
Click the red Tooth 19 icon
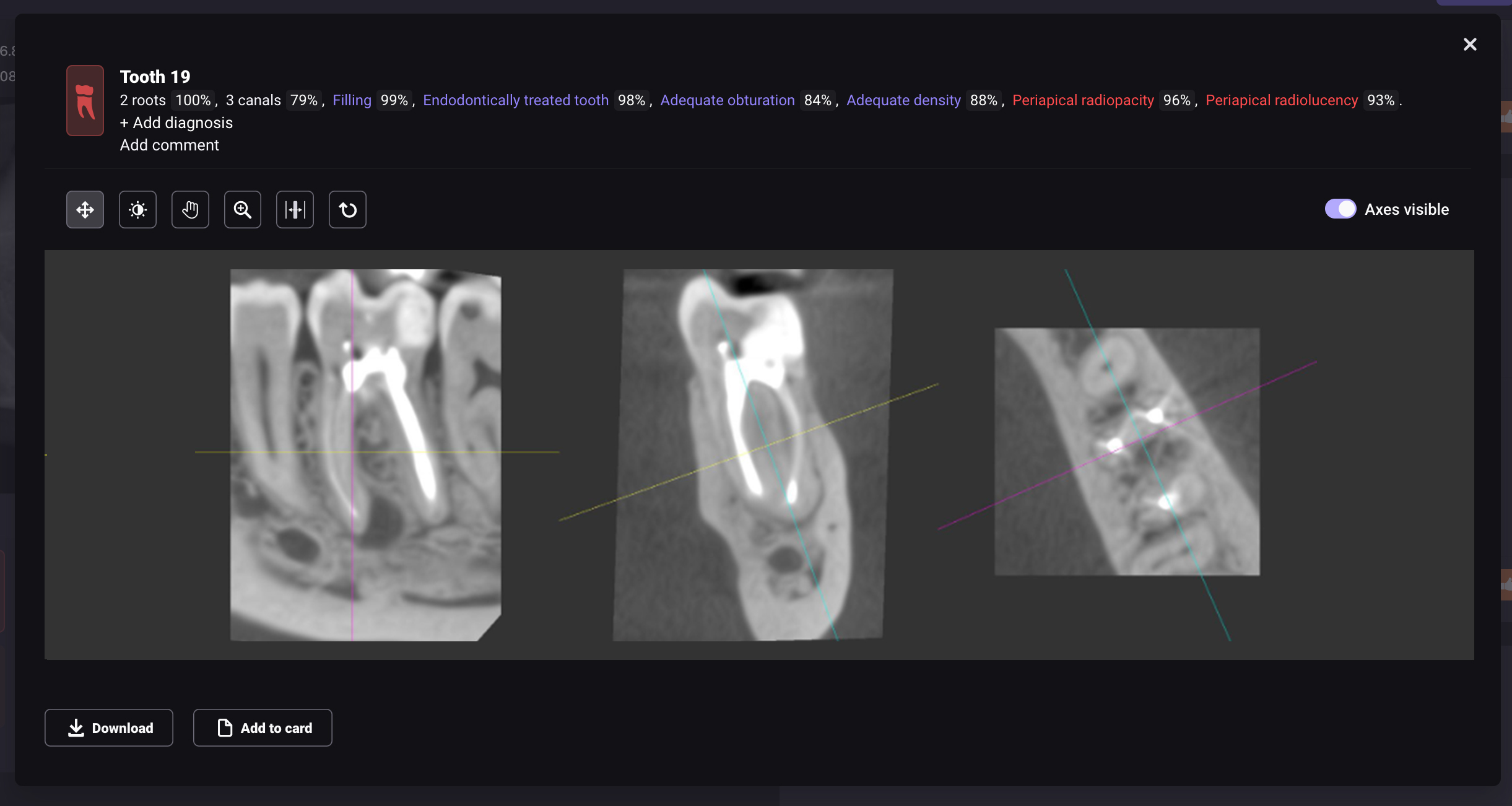(85, 100)
